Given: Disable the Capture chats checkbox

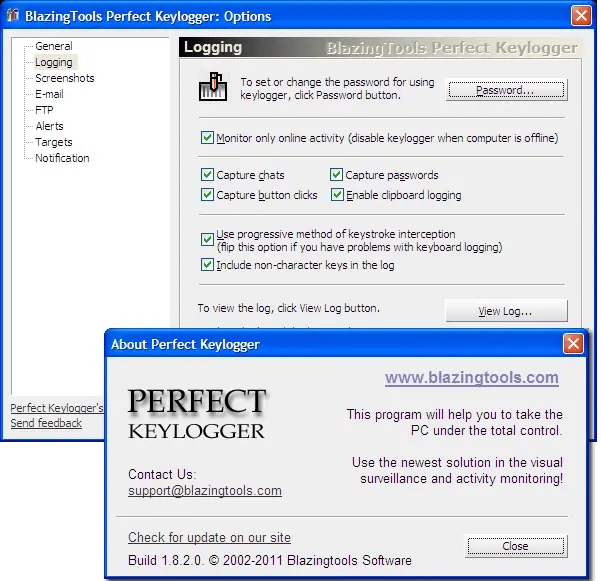Looking at the screenshot, I should click(x=207, y=175).
